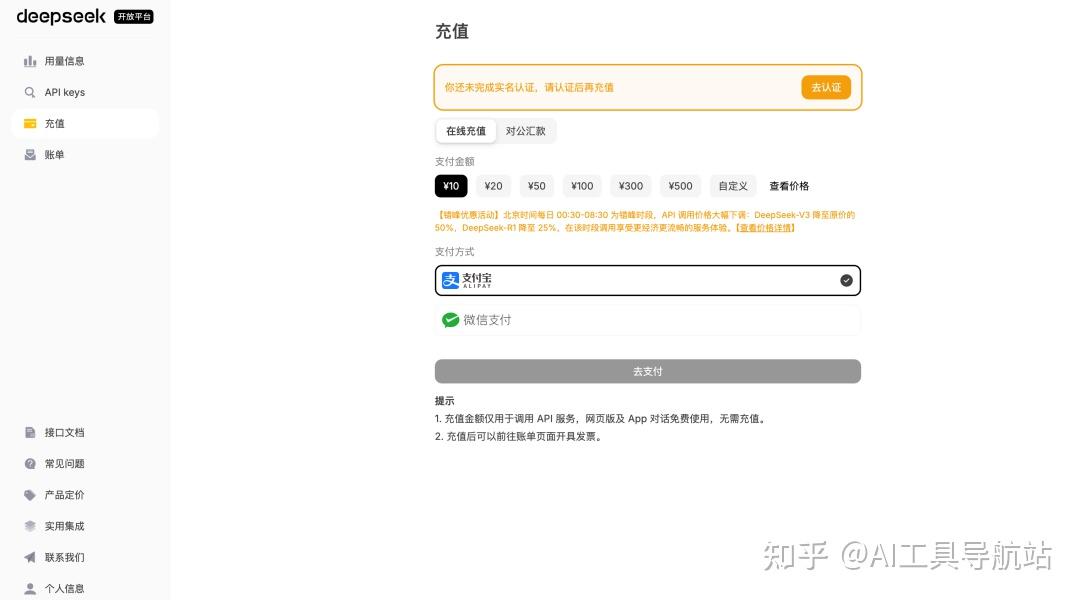
Task: Click the 实用集成 layers icon
Action: pos(30,526)
